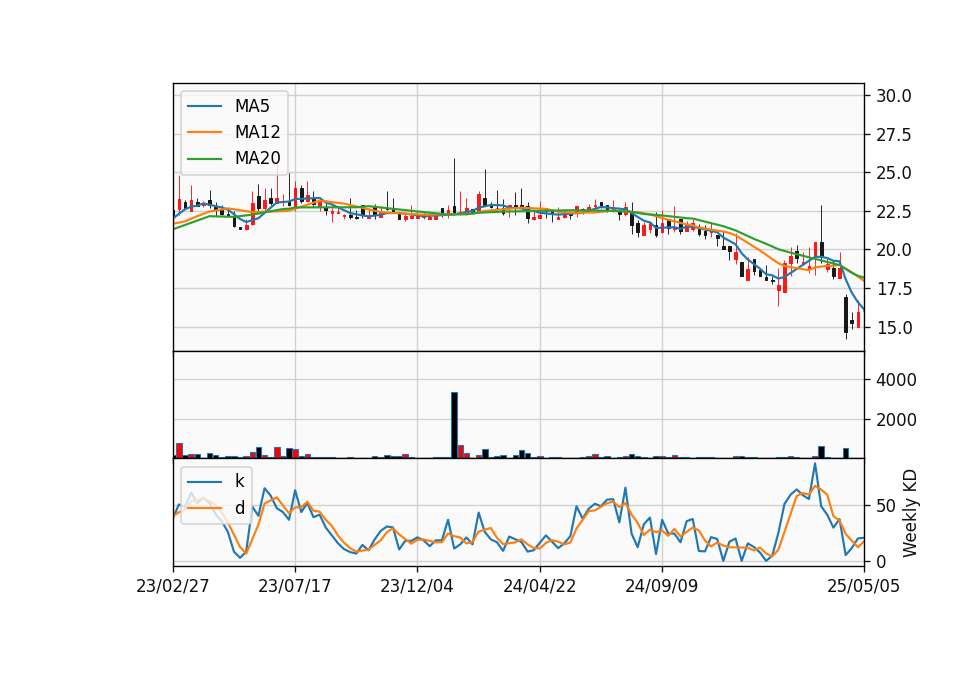Image resolution: width=960 pixels, height=690 pixels.
Task: Click the 25.0 price axis tick
Action: coord(894,173)
